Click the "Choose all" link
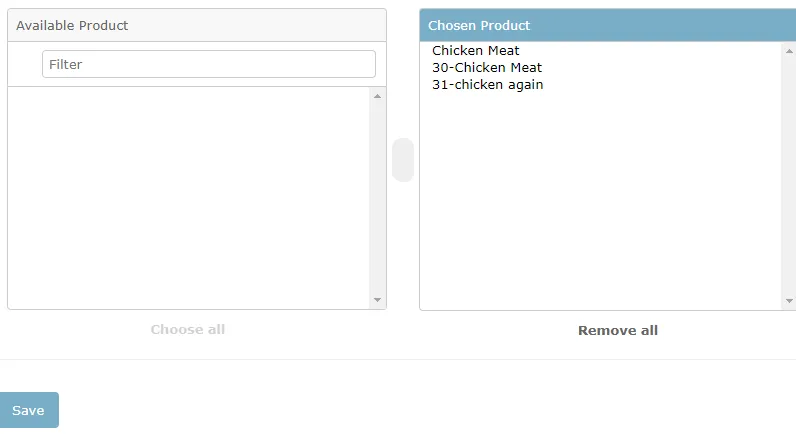The width and height of the screenshot is (796, 434). [188, 329]
